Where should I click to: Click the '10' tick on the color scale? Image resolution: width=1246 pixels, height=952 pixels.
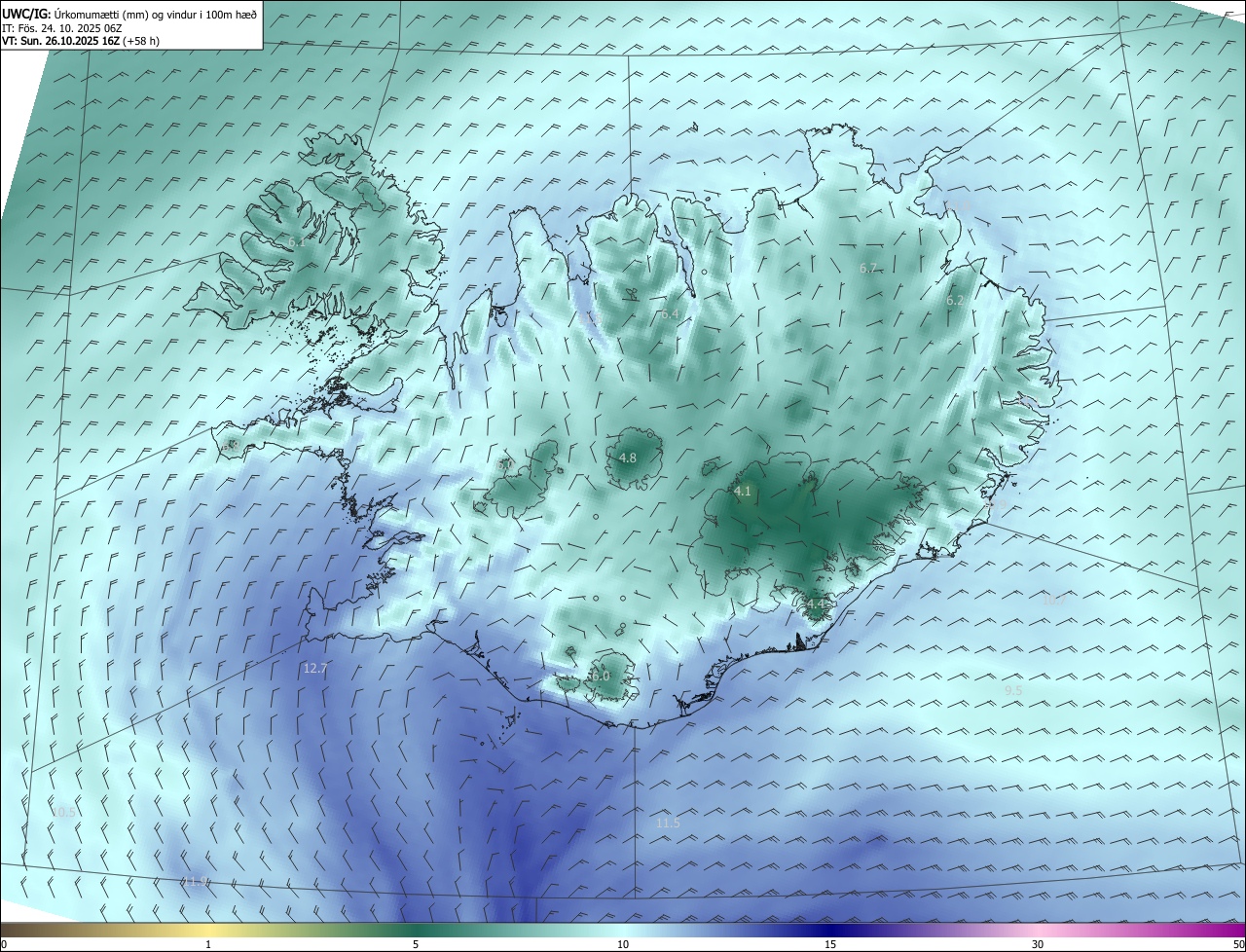coord(623,944)
